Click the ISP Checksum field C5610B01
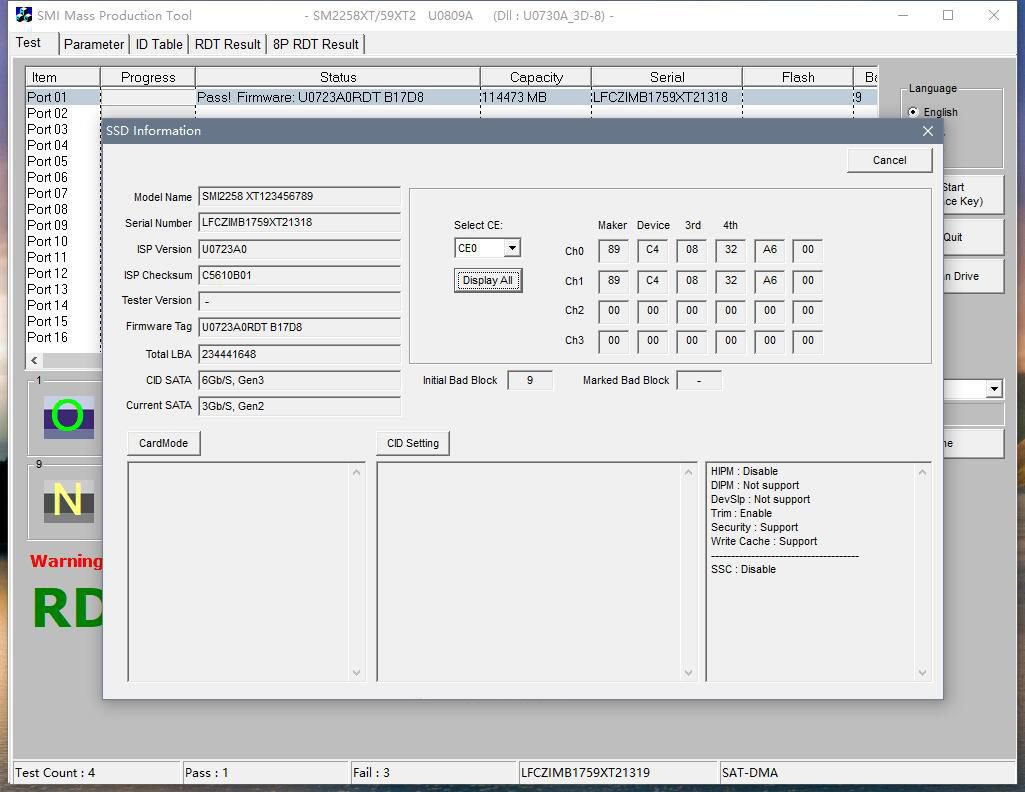The image size is (1025, 792). pos(299,276)
